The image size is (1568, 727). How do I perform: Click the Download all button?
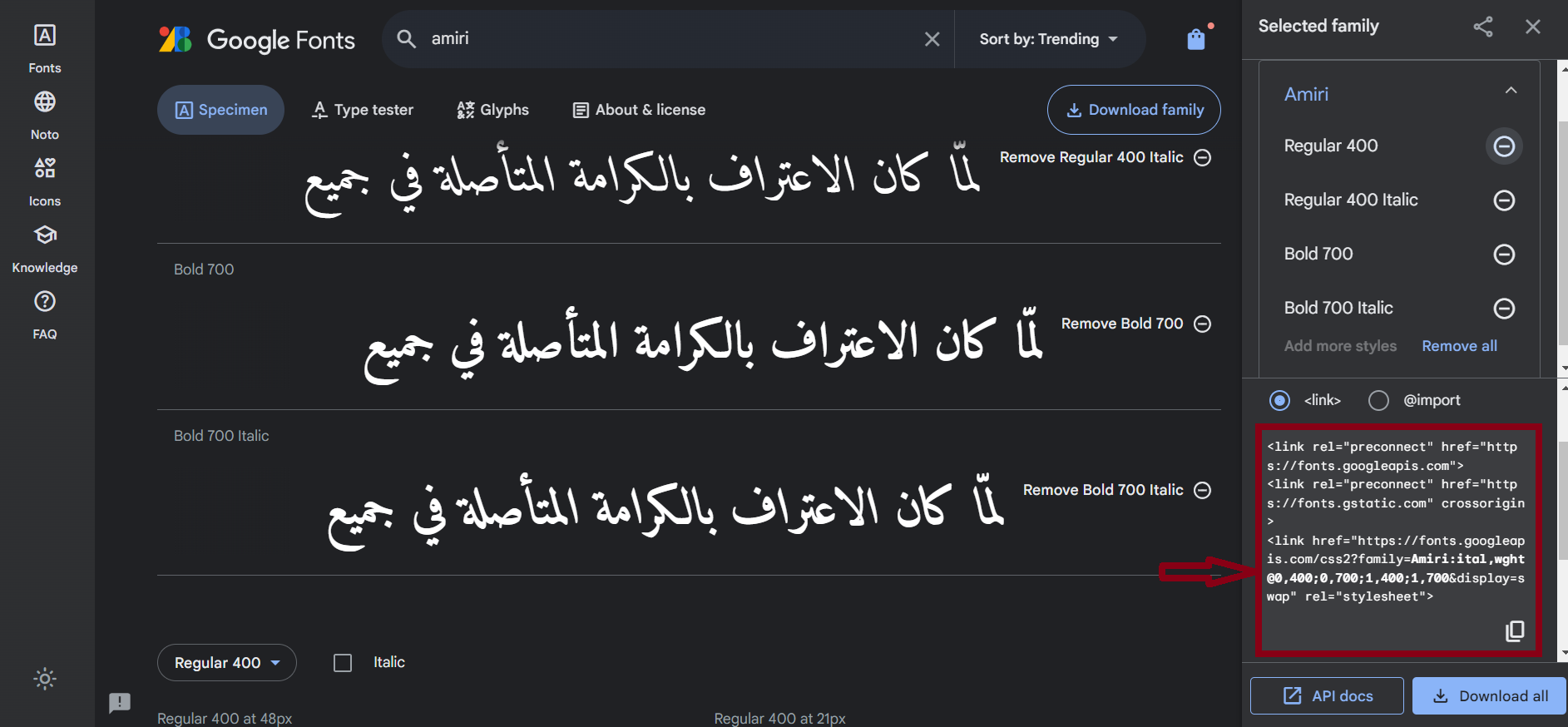[x=1489, y=696]
